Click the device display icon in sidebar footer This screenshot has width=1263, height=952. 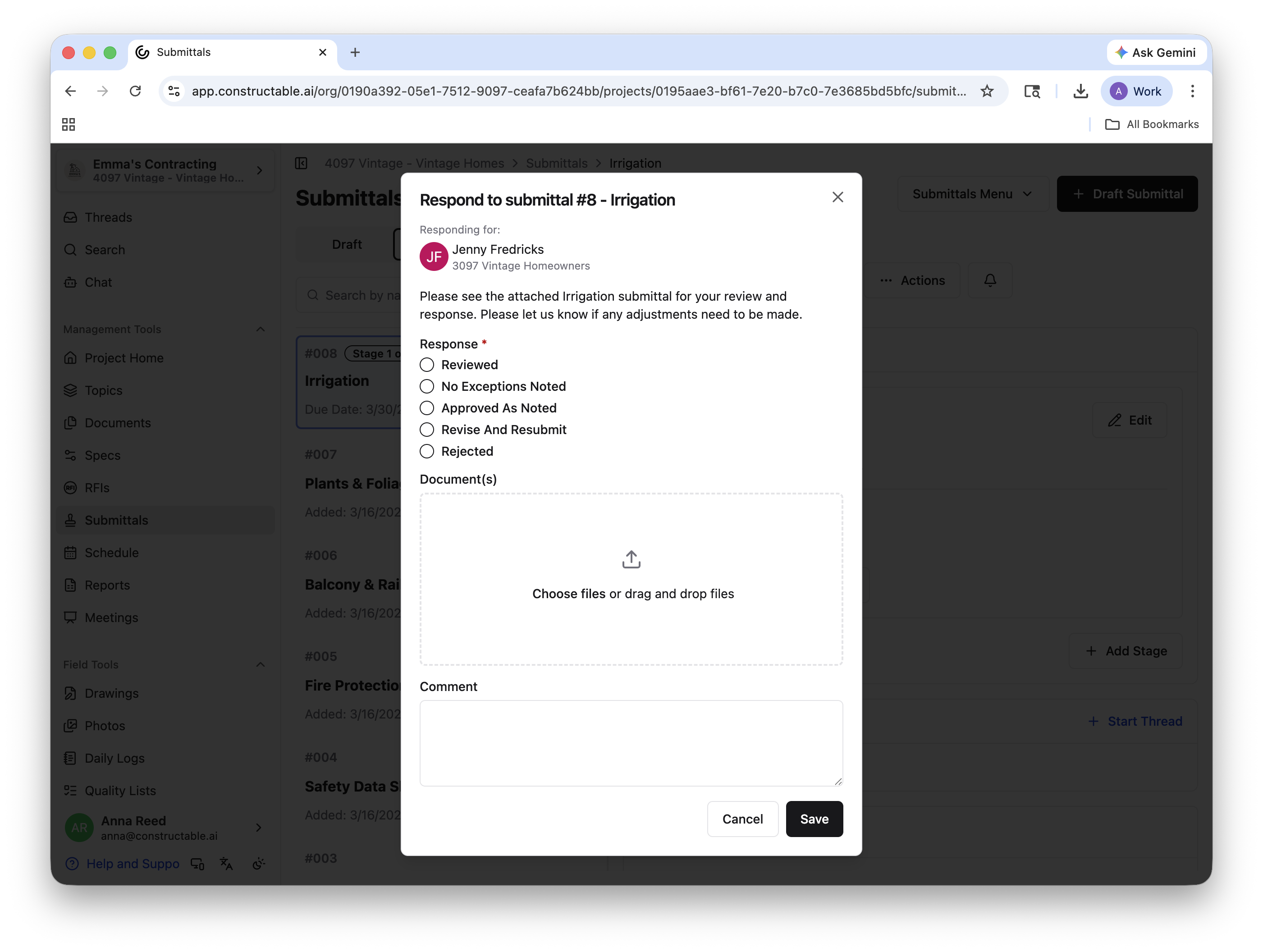[197, 864]
